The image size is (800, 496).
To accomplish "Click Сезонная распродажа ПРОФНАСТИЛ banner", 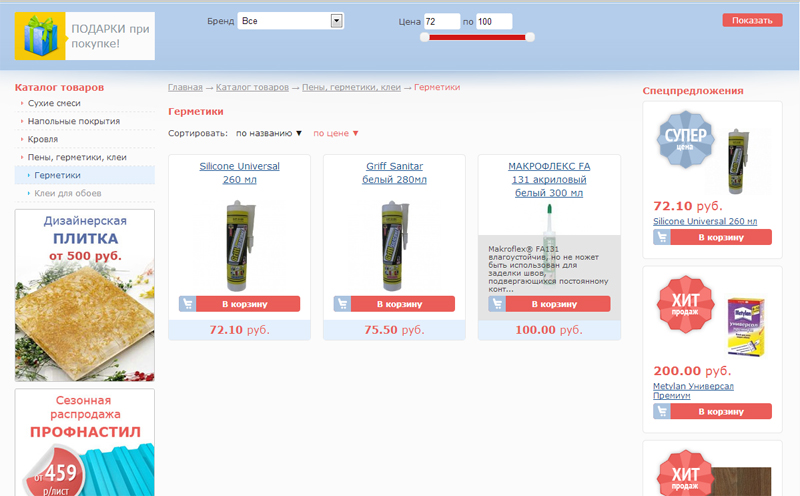I will [85, 442].
